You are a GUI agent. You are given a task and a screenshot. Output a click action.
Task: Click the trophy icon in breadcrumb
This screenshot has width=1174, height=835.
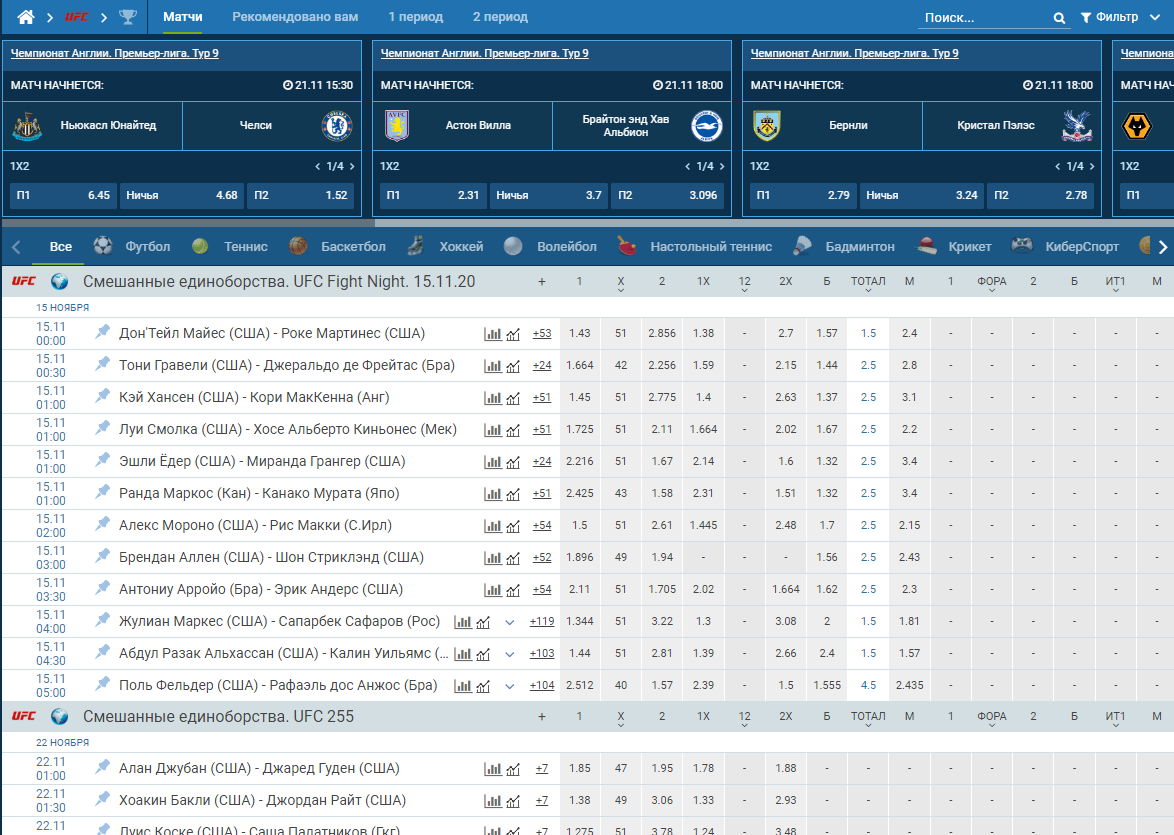128,17
